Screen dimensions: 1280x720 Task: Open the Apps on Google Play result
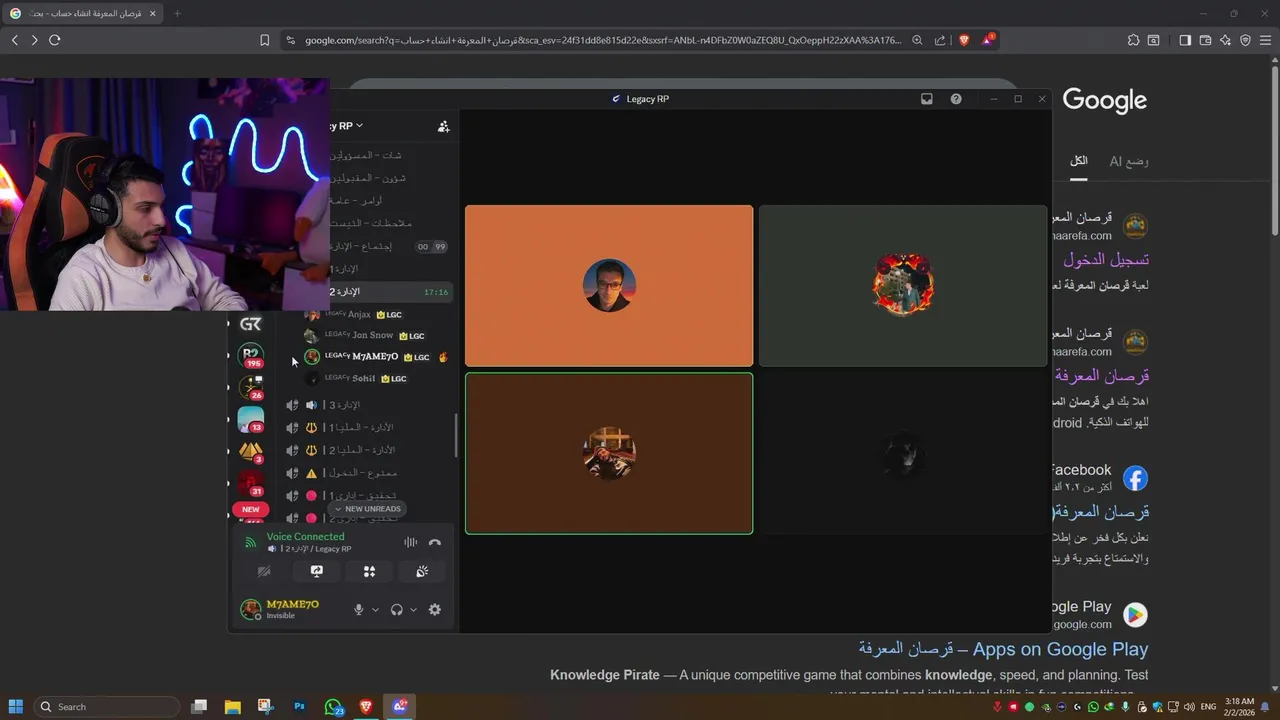pos(1003,649)
